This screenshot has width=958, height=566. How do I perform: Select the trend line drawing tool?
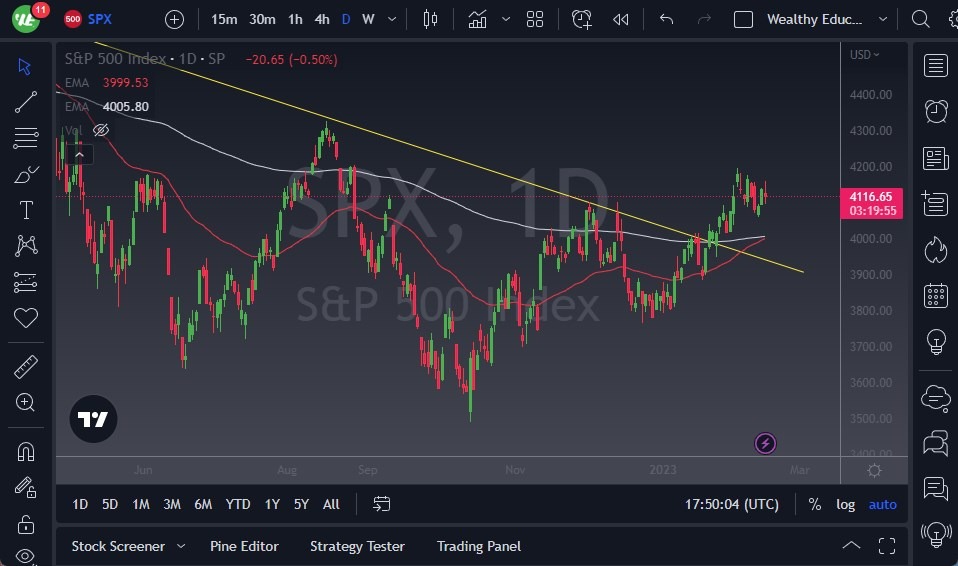click(26, 101)
